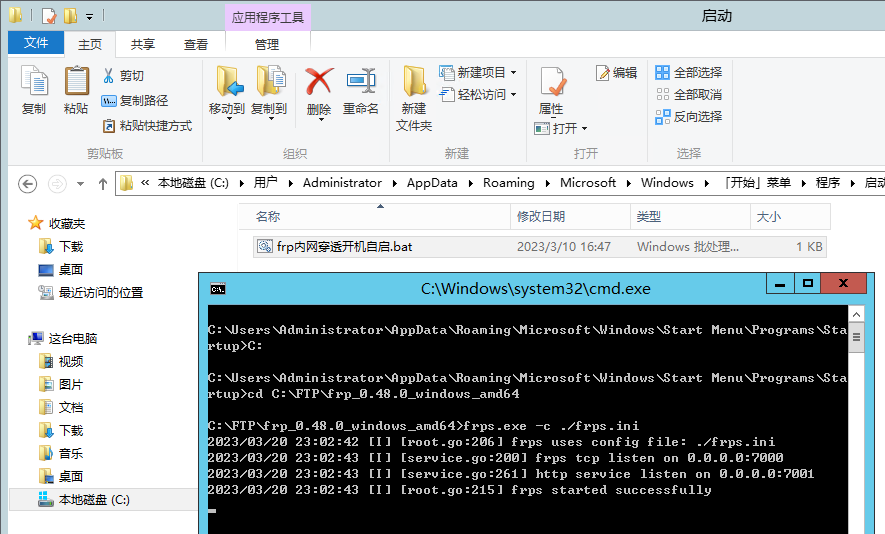
Task: Click the Application Tools (应用程序工具) tab
Action: (x=268, y=17)
